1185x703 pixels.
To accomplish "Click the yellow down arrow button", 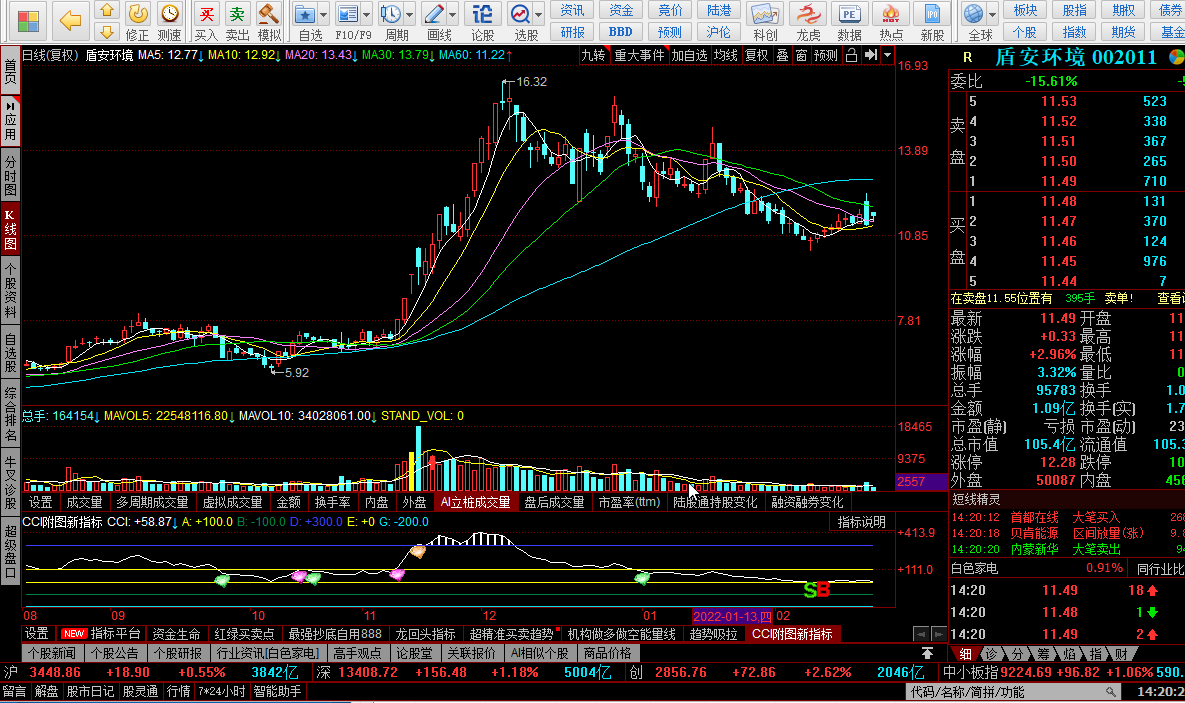I will (x=107, y=32).
